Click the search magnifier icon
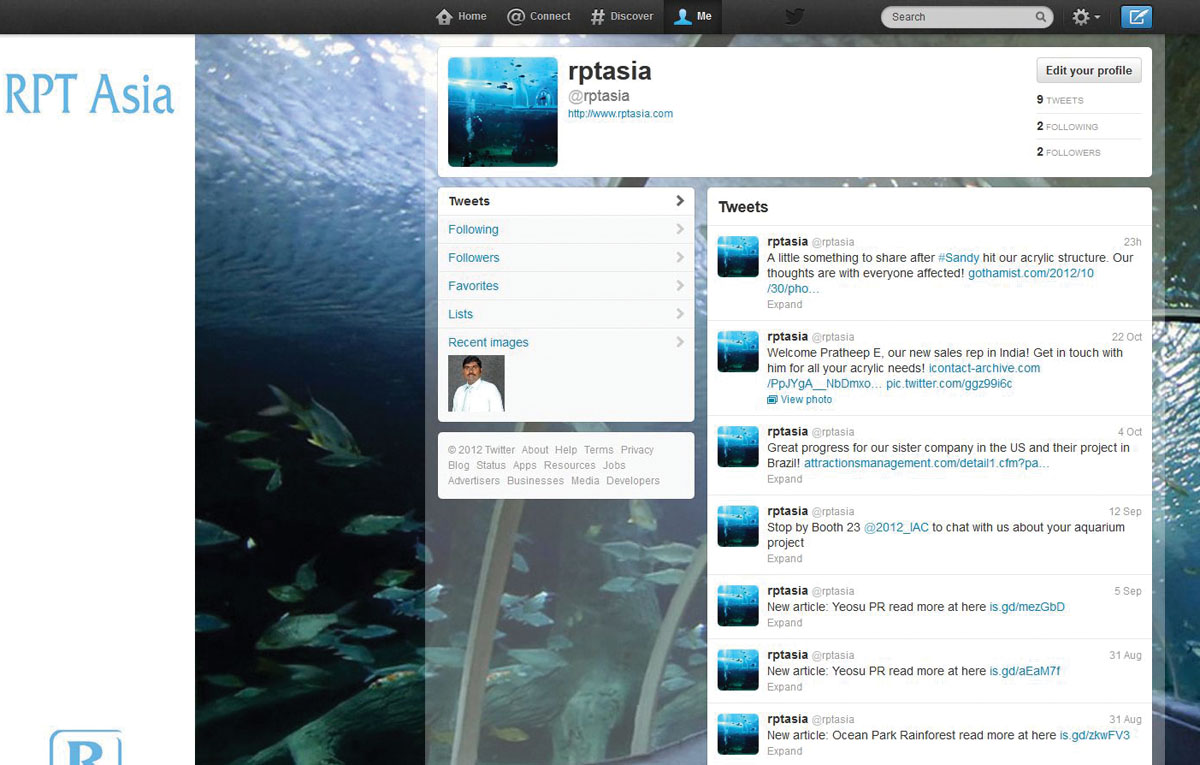This screenshot has width=1200, height=765. [1041, 17]
